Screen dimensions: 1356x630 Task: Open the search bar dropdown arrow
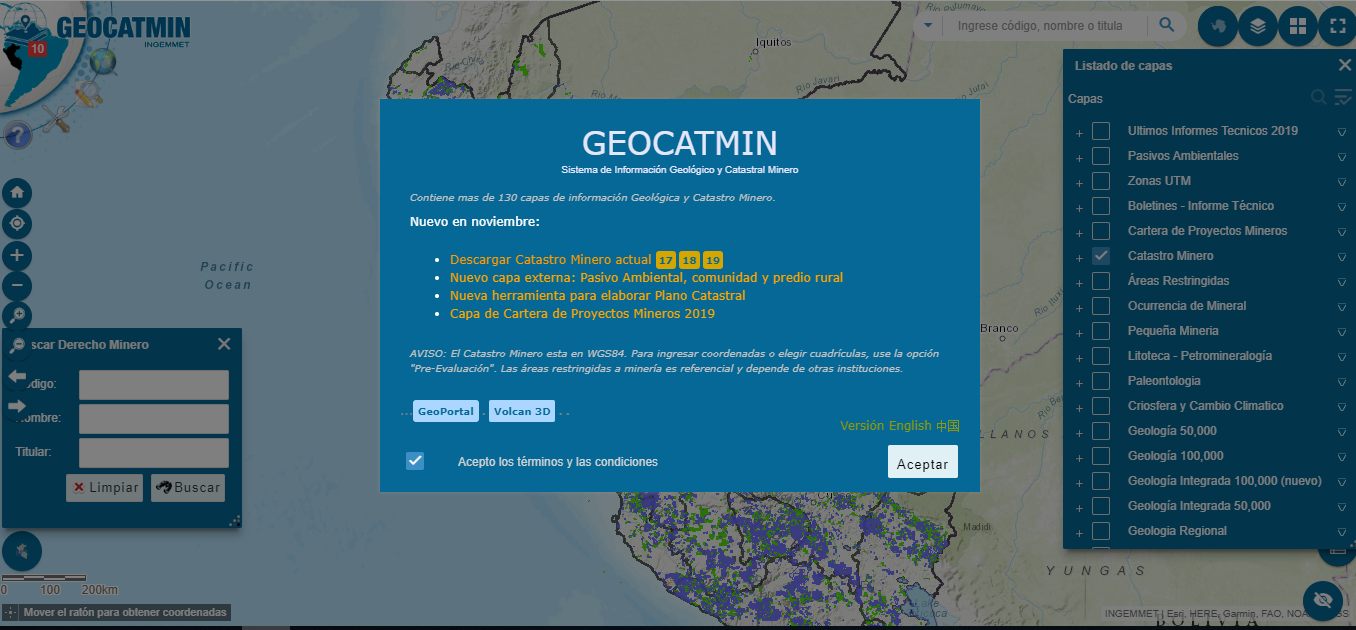[x=928, y=25]
